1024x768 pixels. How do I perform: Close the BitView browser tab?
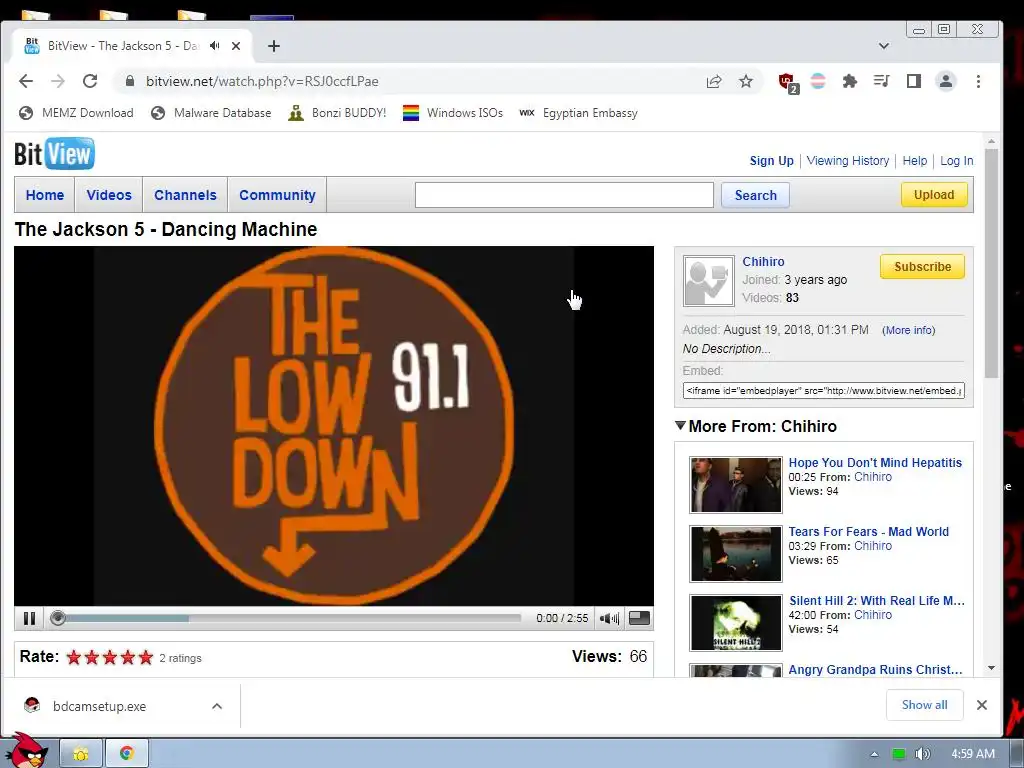tap(236, 46)
